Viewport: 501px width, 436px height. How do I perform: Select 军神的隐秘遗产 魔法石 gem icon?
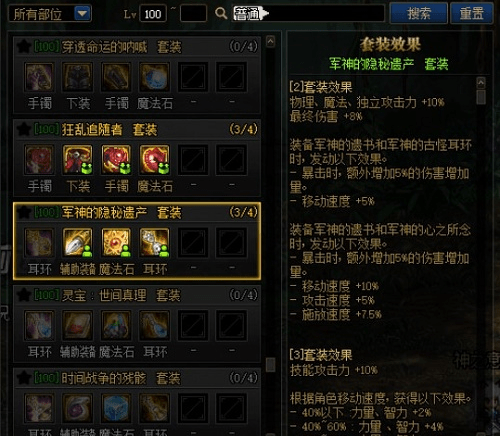(x=116, y=243)
